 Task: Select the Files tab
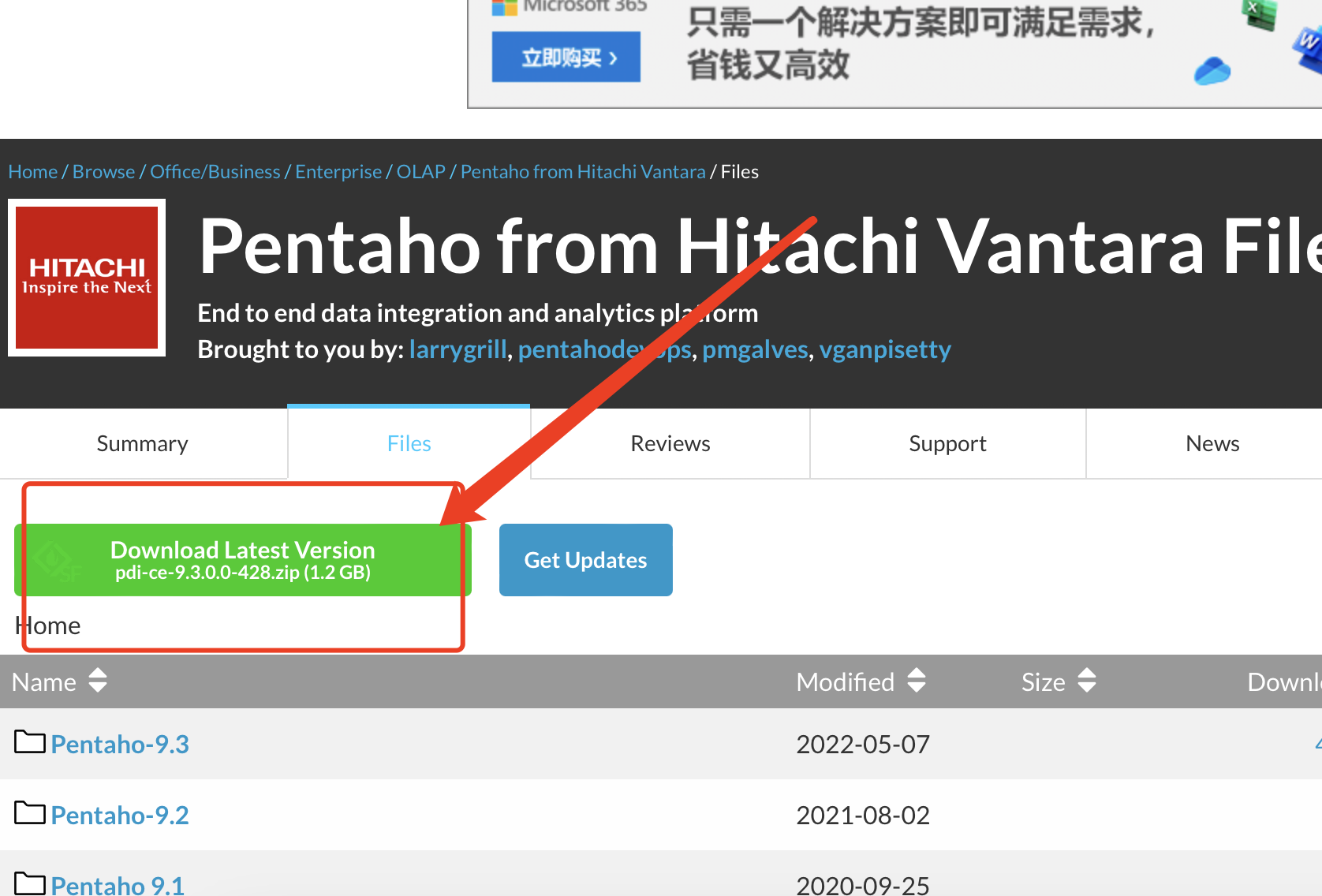click(x=409, y=443)
